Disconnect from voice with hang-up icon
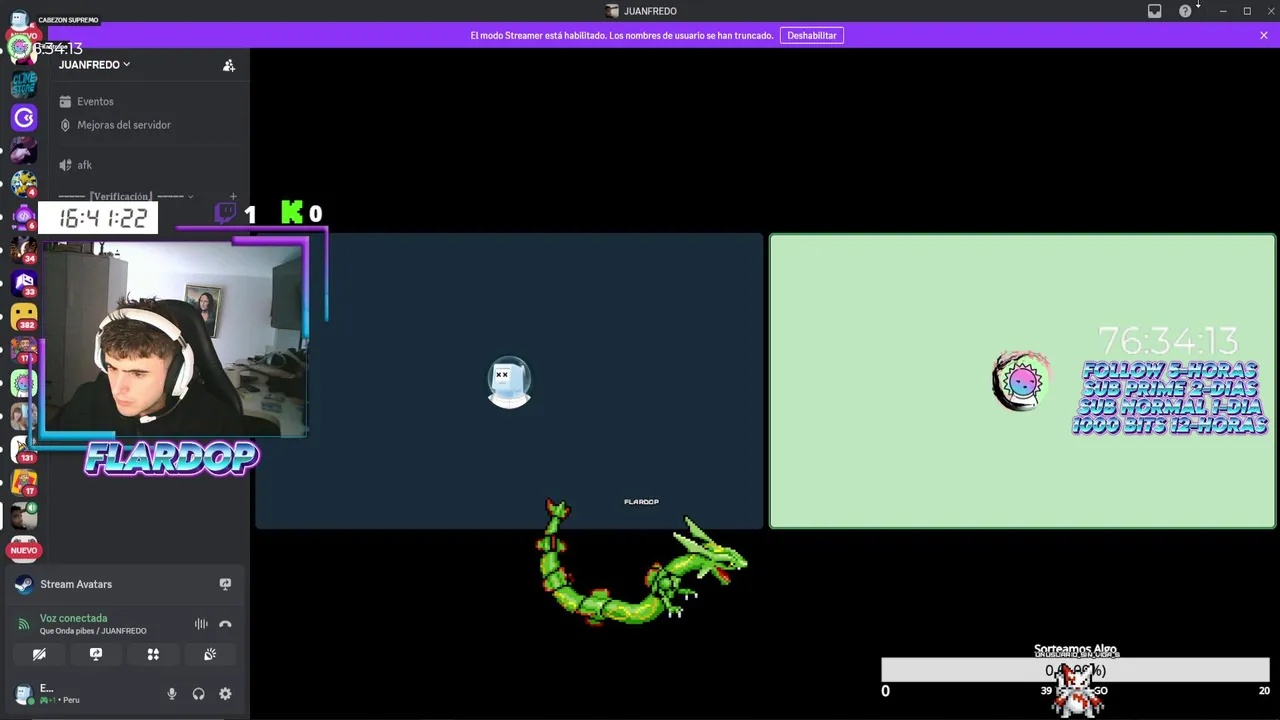This screenshot has height=720, width=1280. click(225, 624)
